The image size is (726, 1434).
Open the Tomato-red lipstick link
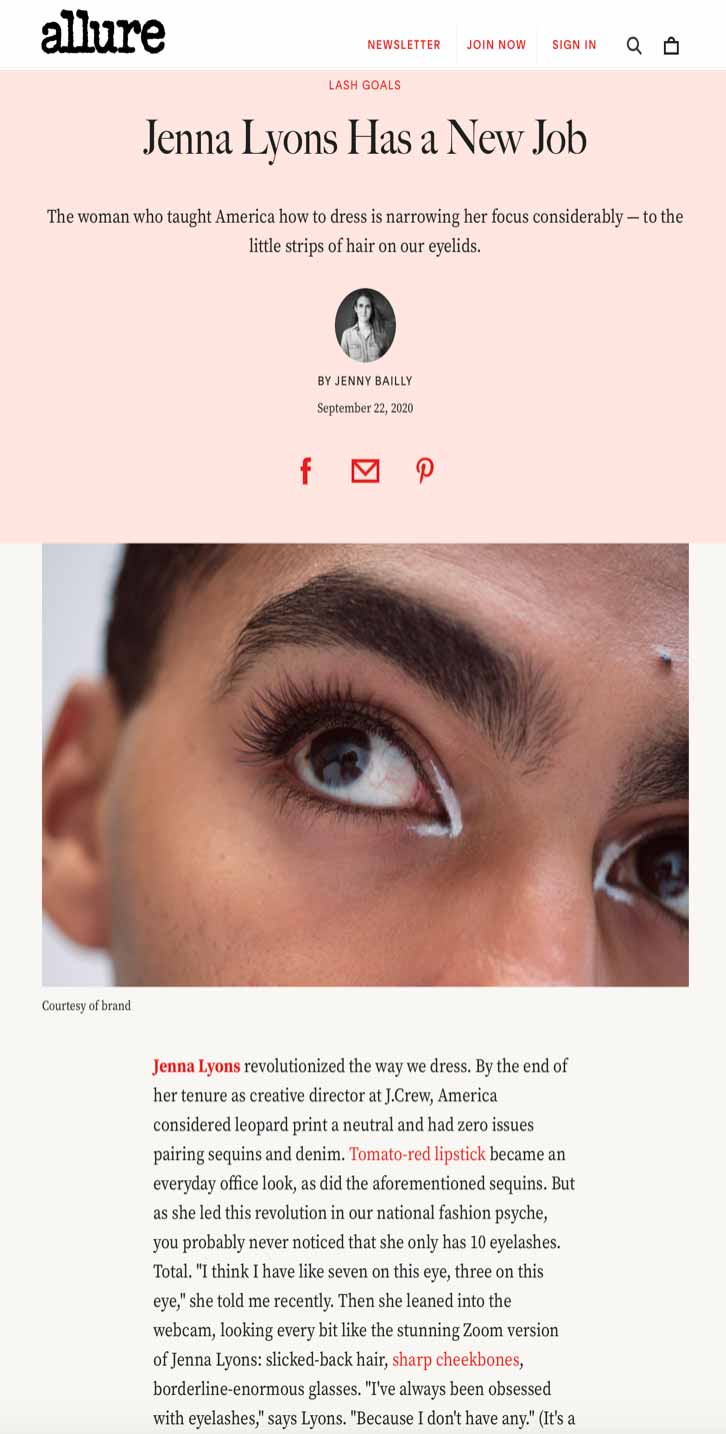[417, 1154]
